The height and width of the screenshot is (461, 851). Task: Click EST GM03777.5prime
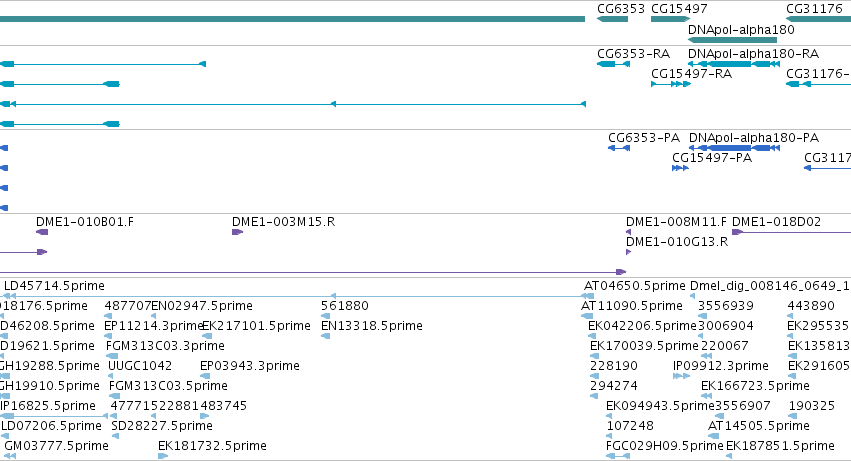[x=56, y=446]
